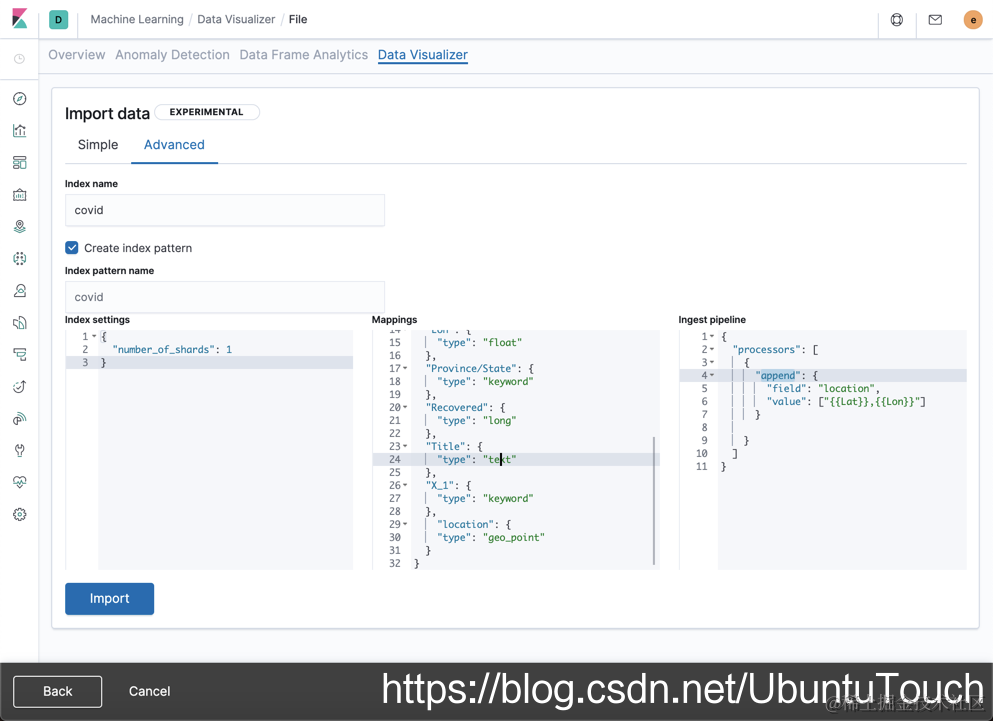Open Uptime icon in sidebar
The height and width of the screenshot is (721, 993).
pyautogui.click(x=20, y=386)
